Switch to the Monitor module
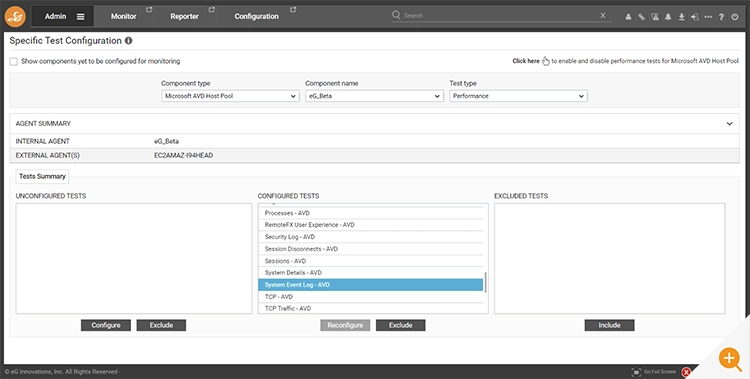Screen dimensions: 750x379 (x=123, y=16)
